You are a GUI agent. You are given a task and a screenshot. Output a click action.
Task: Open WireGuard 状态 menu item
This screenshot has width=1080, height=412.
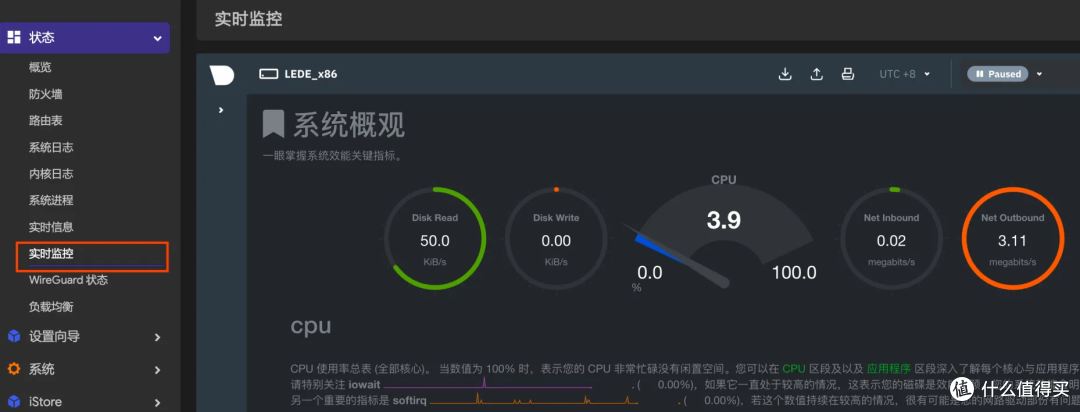coord(68,280)
